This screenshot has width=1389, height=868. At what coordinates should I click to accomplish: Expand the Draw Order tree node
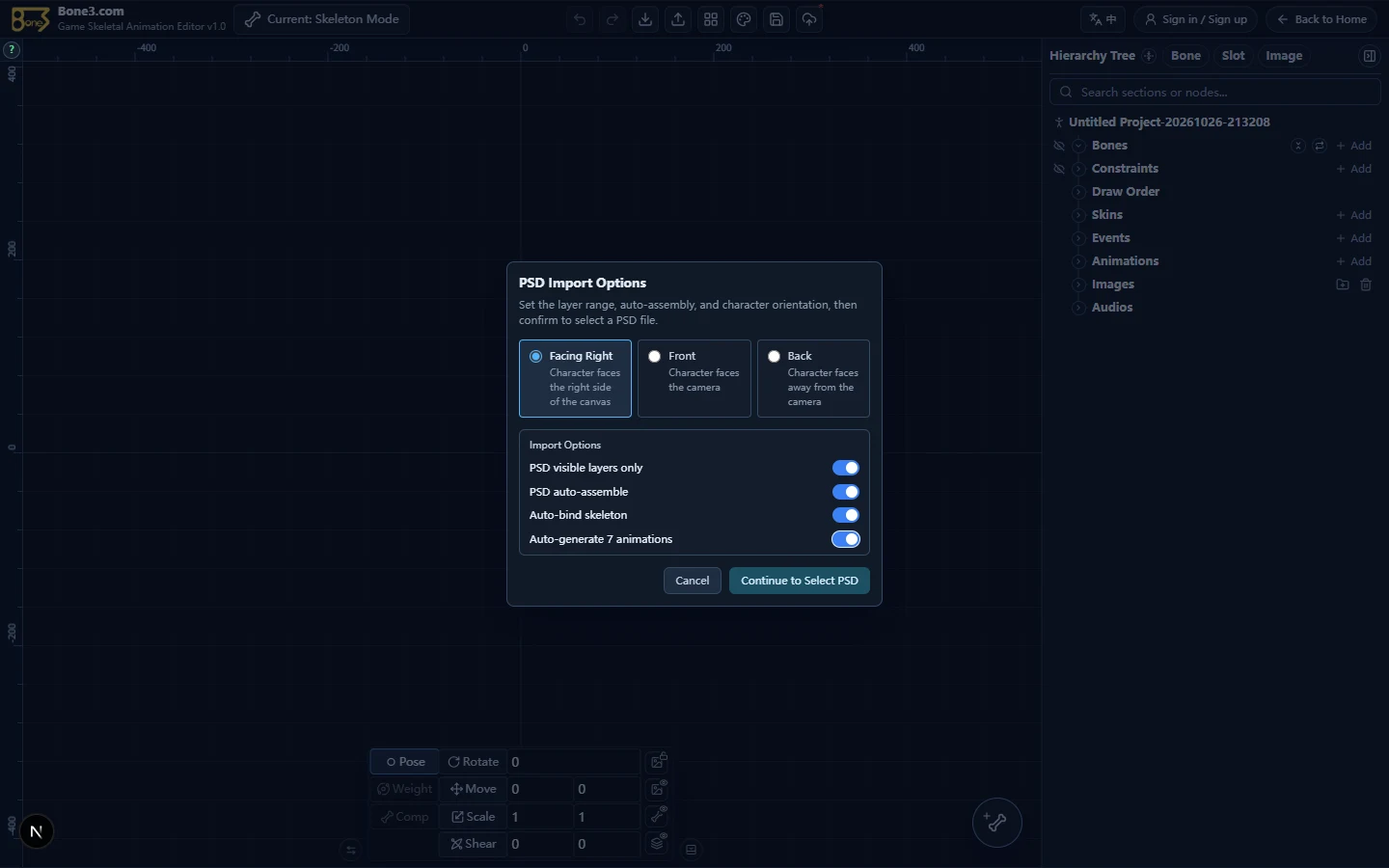tap(1078, 192)
